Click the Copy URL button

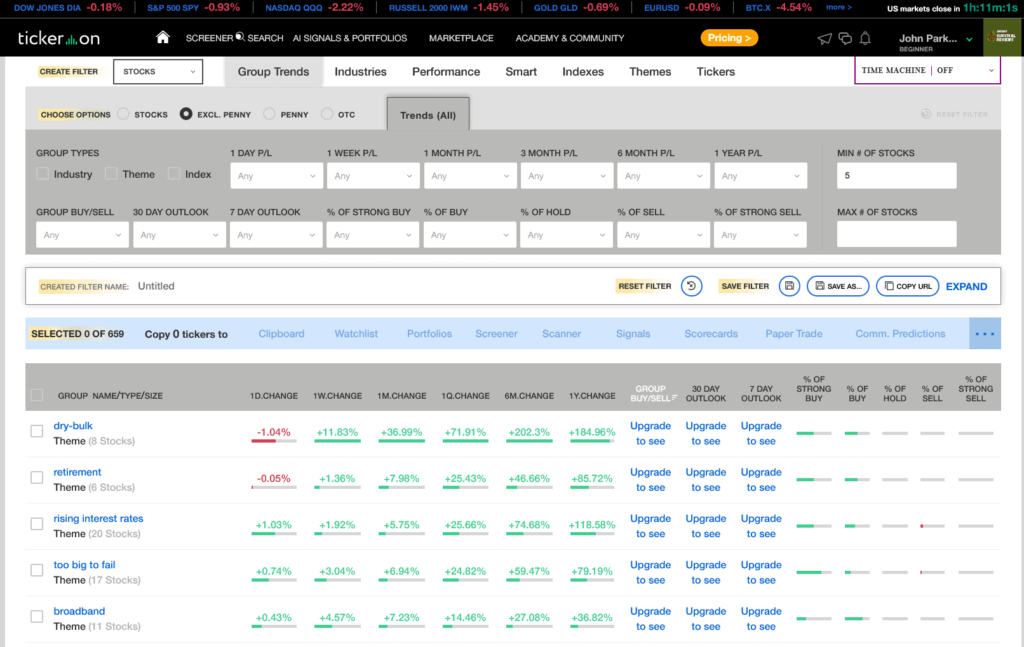907,286
